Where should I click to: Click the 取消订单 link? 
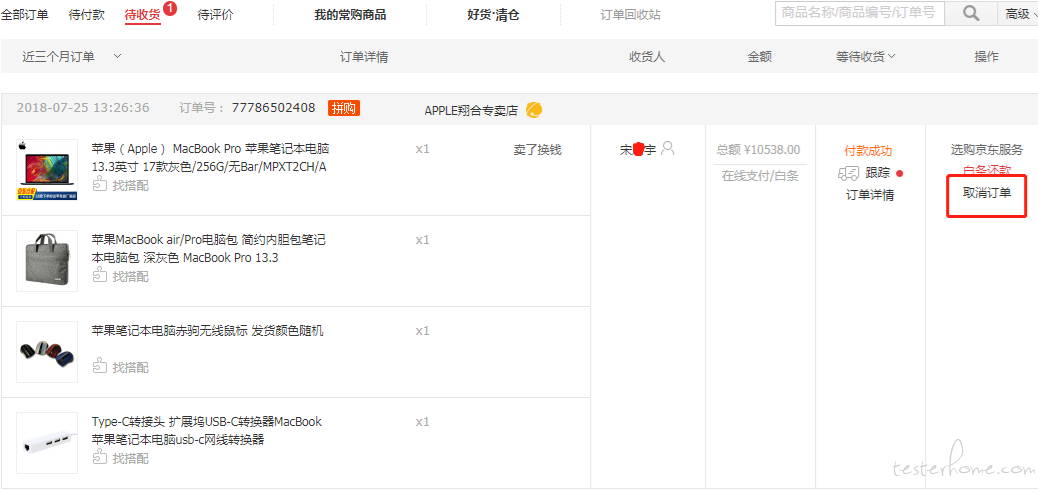[987, 192]
